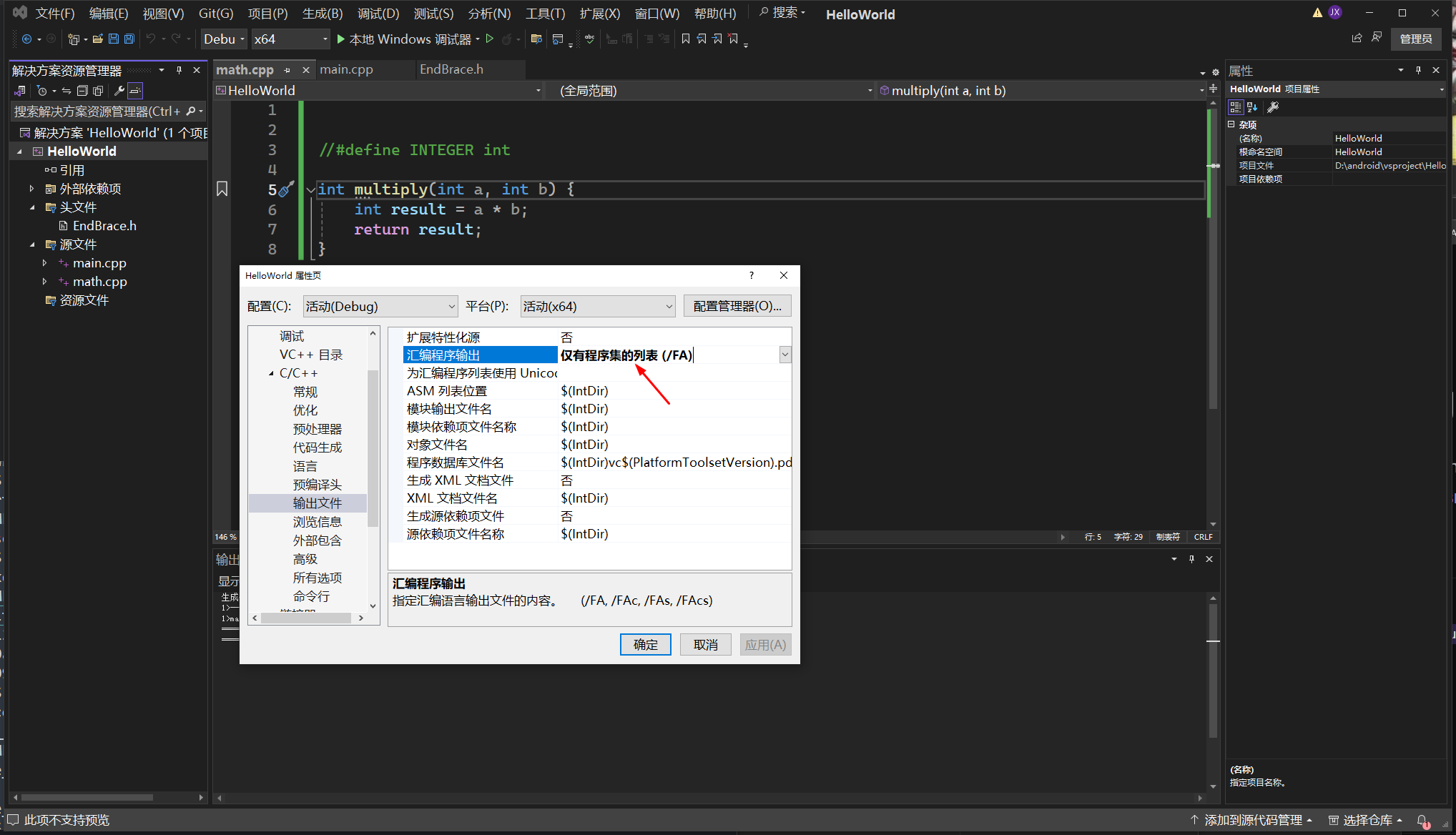Image resolution: width=1456 pixels, height=835 pixels.
Task: Sort properties alphabetically in Properties panel
Action: 1252,107
